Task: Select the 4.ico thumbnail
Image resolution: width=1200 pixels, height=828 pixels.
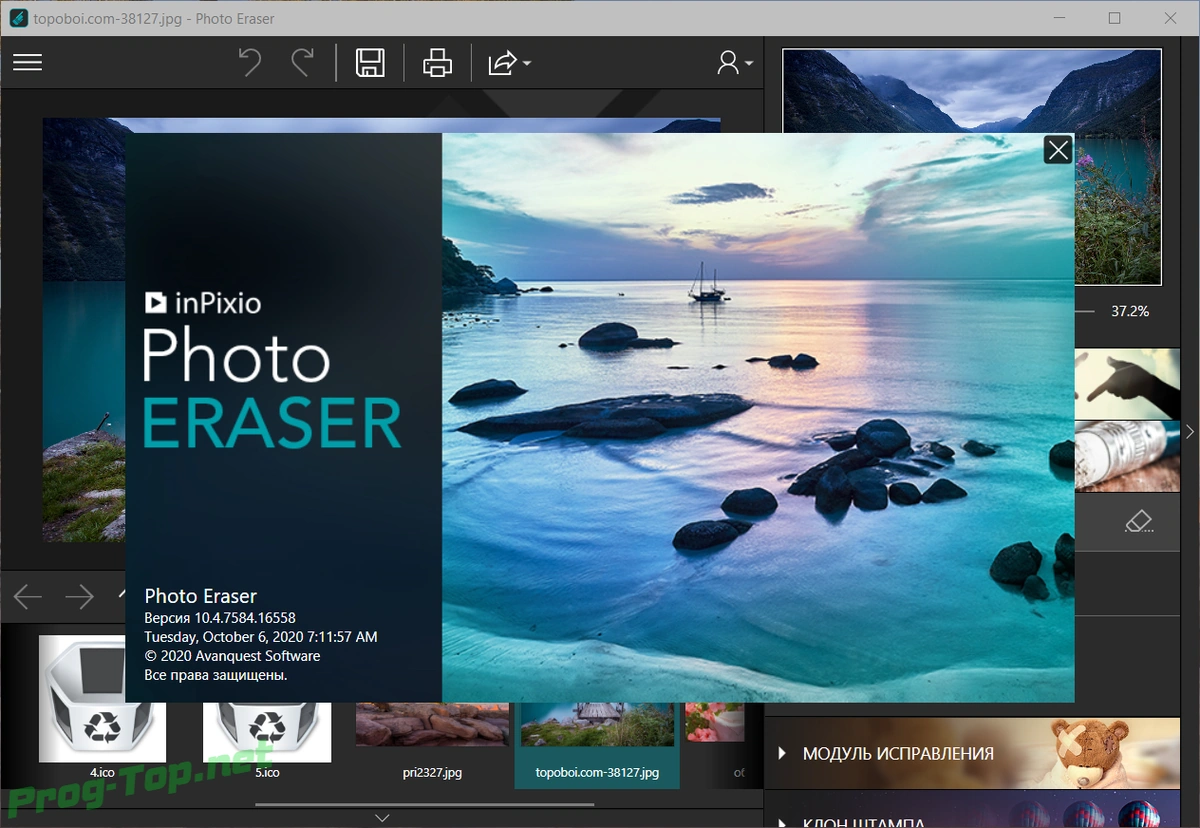Action: pyautogui.click(x=102, y=708)
